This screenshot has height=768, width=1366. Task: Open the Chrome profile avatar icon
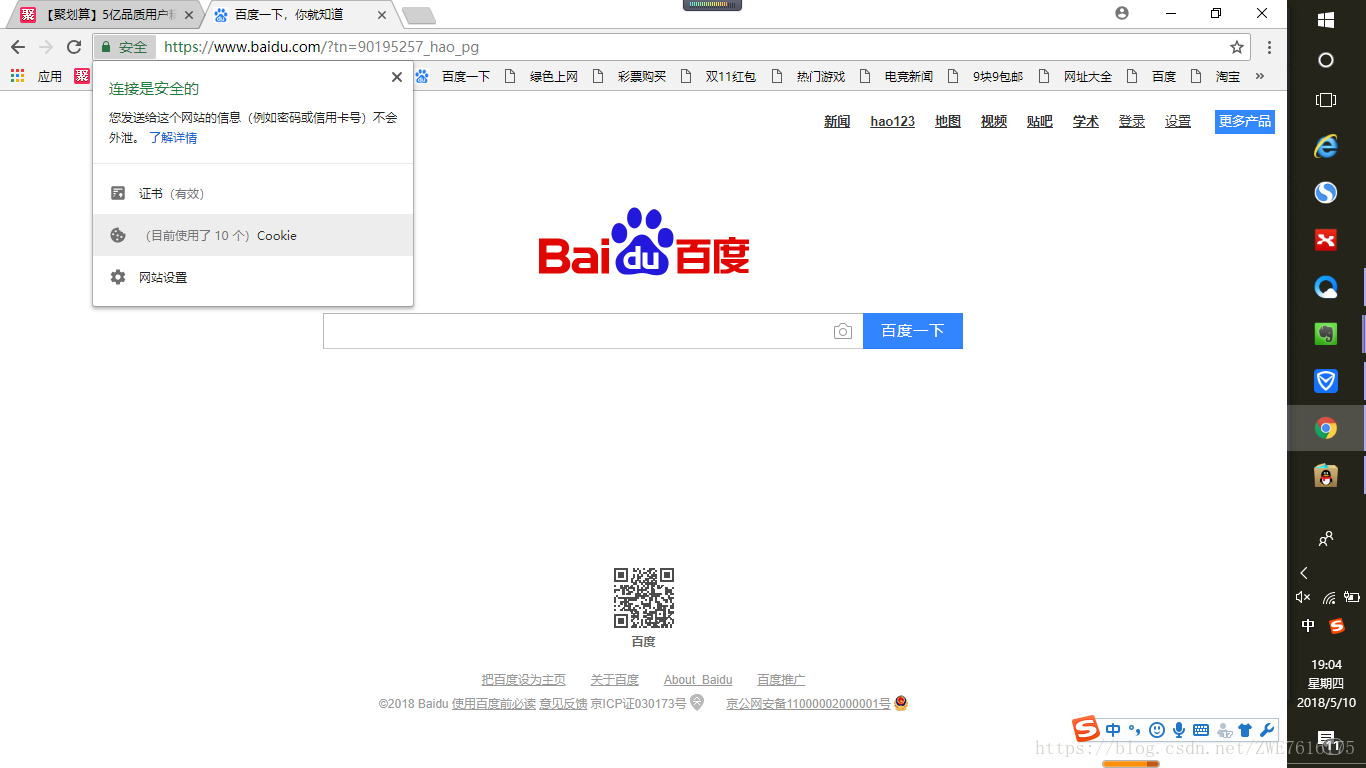[x=1122, y=13]
